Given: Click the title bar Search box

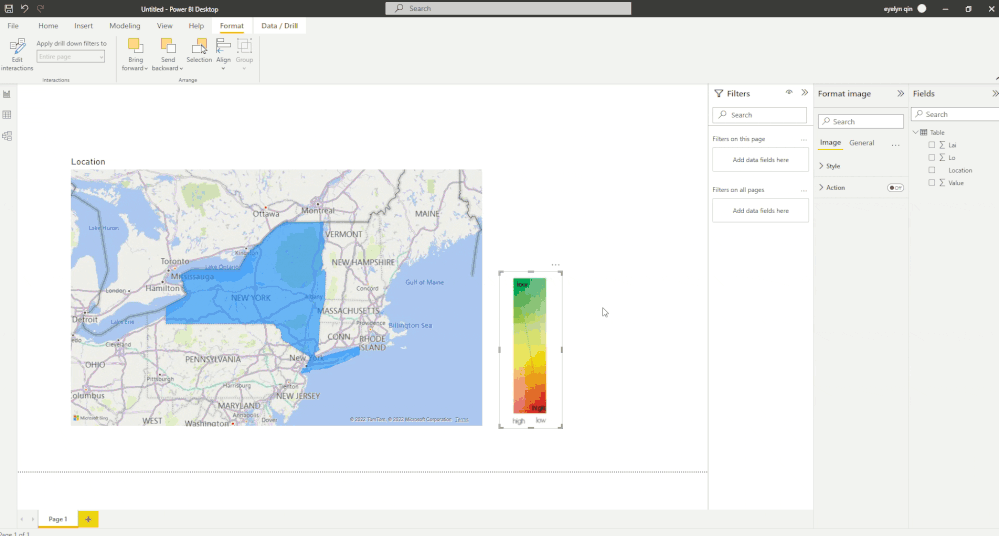Looking at the screenshot, I should tap(508, 8).
